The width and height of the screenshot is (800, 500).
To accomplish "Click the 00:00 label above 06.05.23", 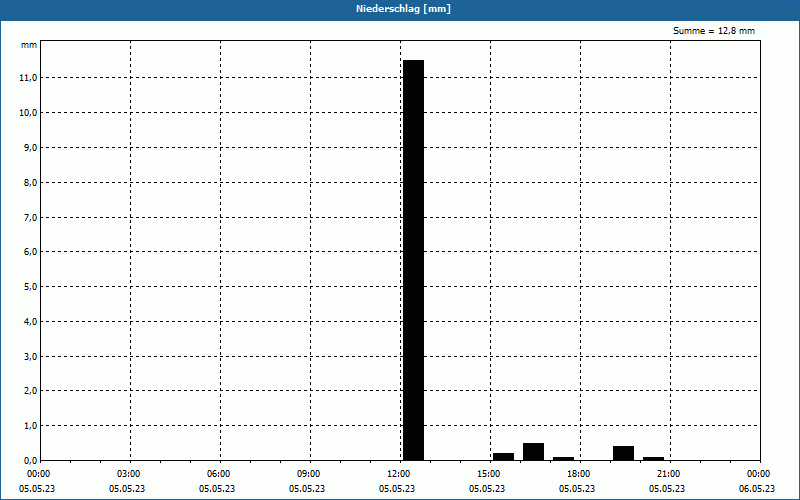I will click(760, 474).
